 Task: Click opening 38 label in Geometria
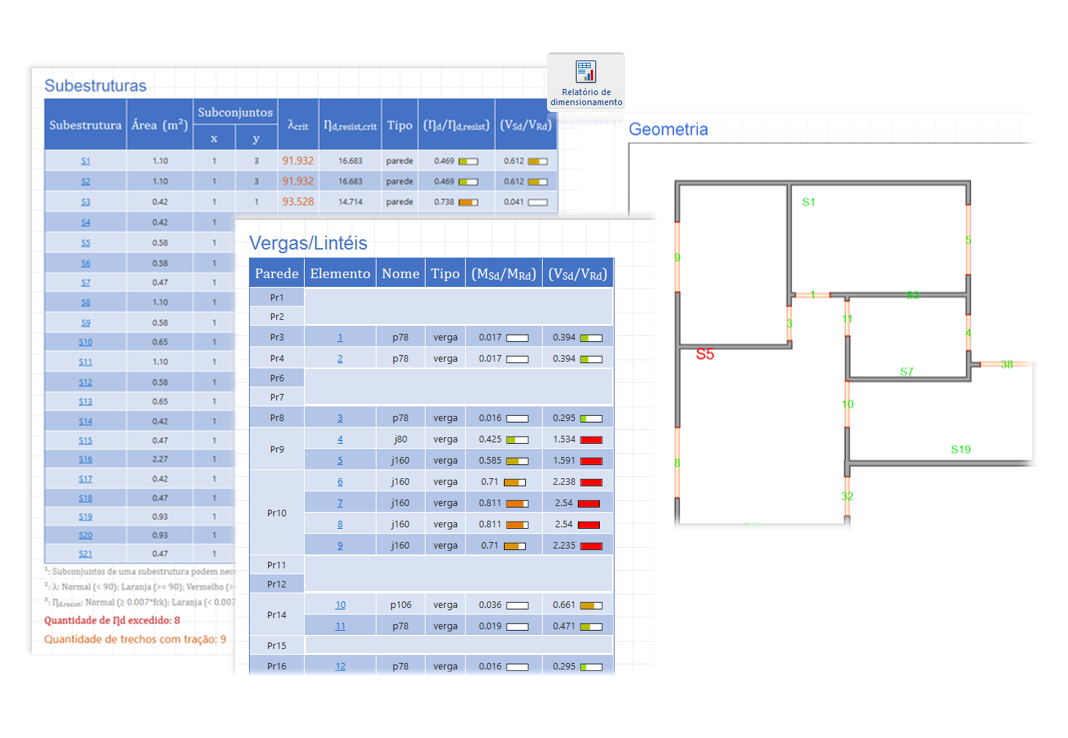[x=1006, y=365]
